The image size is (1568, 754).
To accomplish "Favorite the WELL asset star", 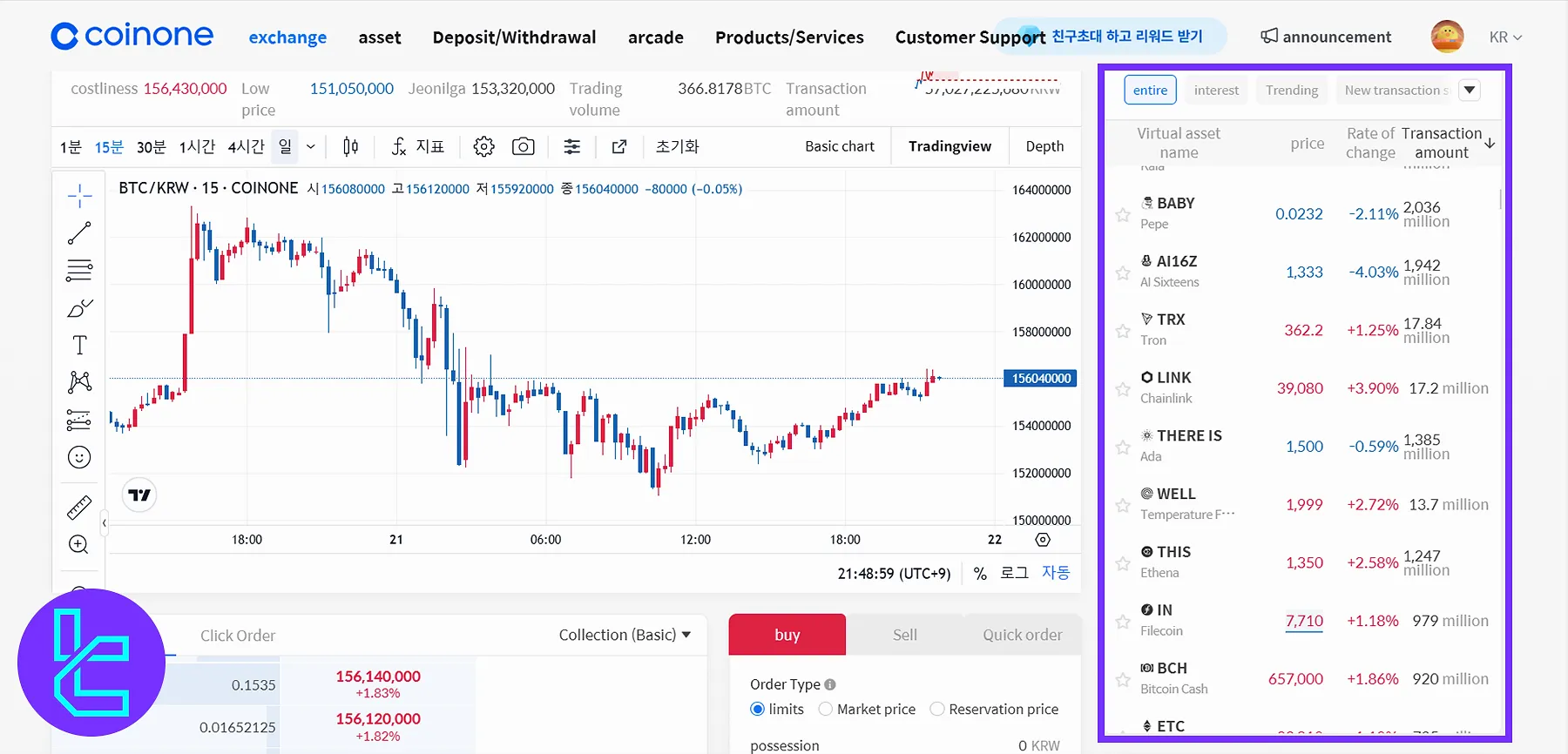I will 1123,505.
